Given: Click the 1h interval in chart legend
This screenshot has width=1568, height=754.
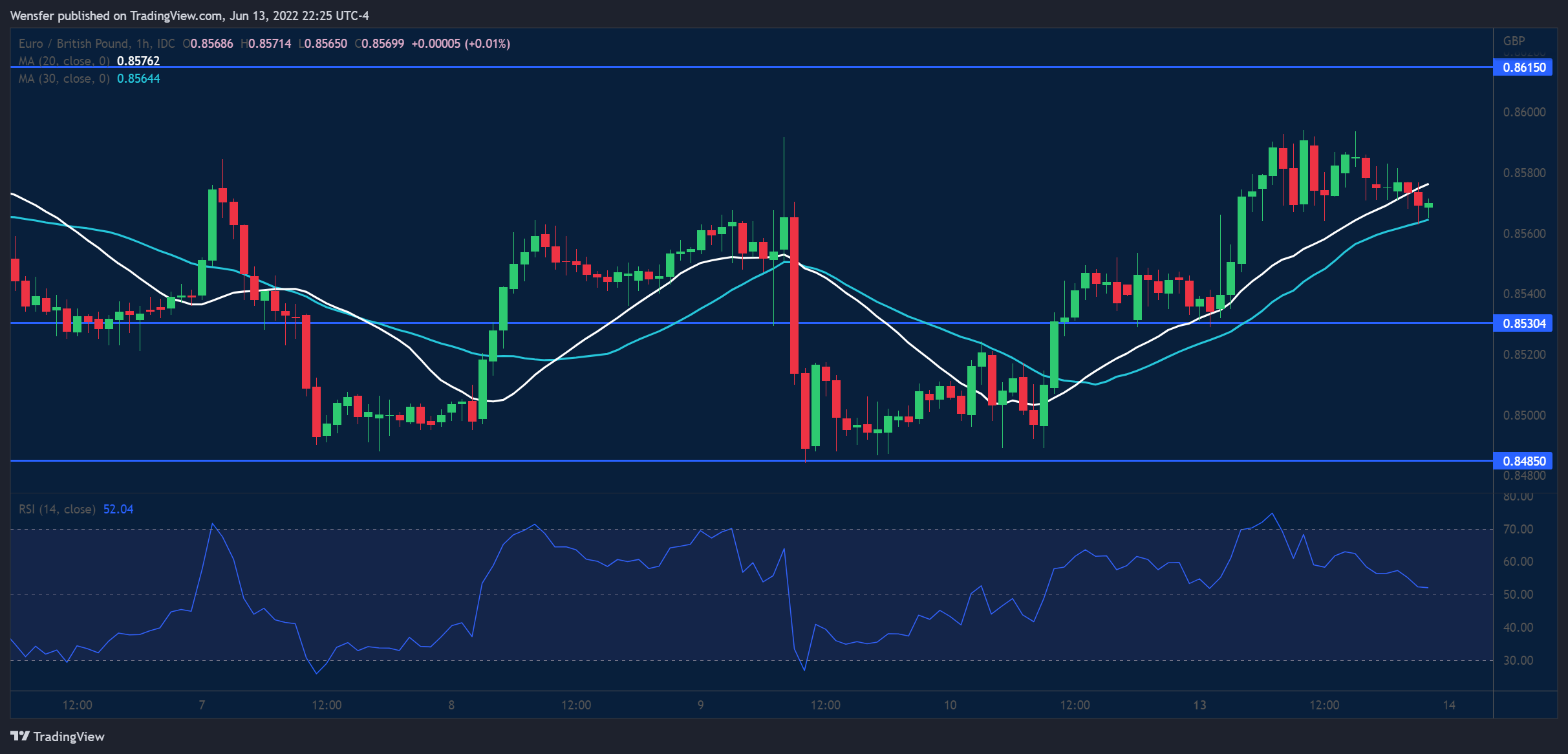Looking at the screenshot, I should tap(143, 43).
